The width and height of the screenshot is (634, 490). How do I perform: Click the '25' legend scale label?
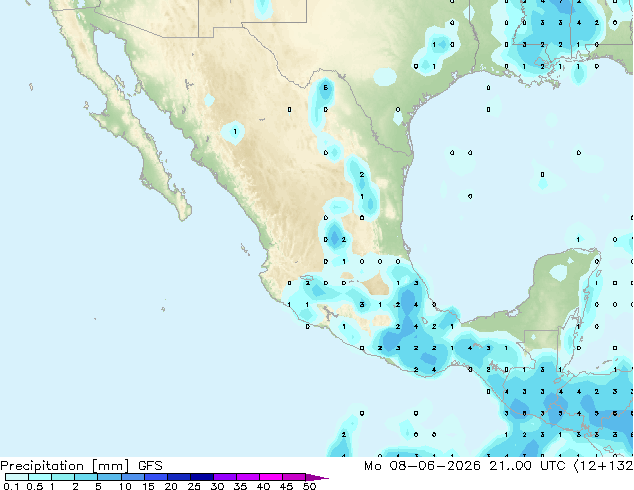pos(194,486)
